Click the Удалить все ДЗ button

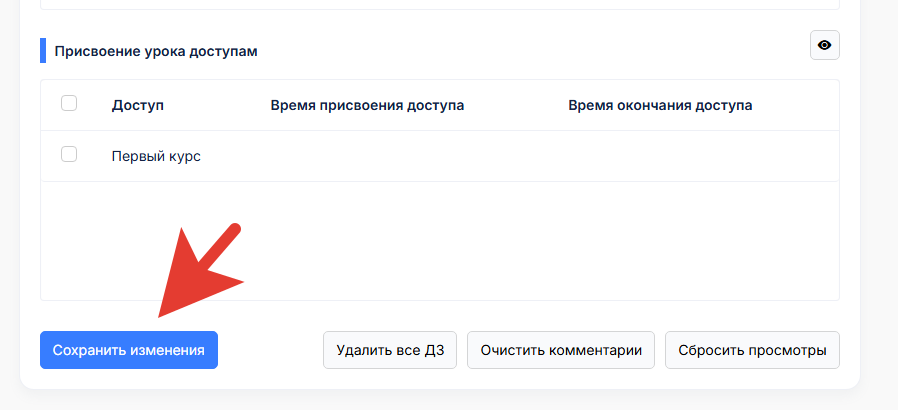point(390,350)
